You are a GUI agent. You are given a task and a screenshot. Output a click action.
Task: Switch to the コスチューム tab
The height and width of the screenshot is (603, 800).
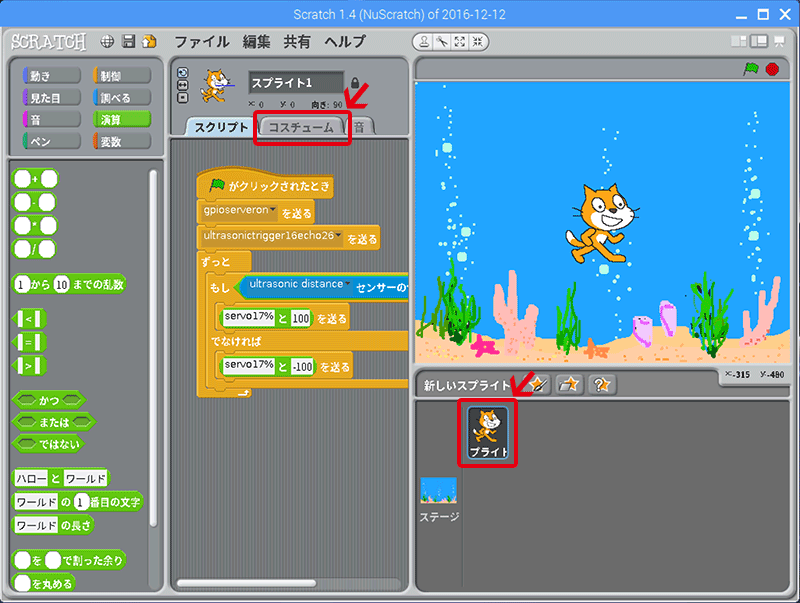click(301, 127)
